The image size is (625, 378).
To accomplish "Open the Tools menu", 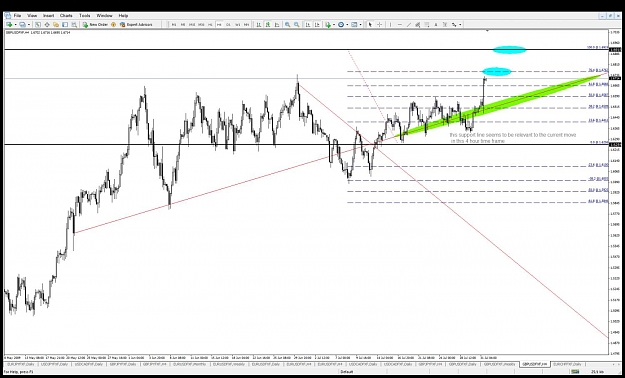I will pos(85,16).
